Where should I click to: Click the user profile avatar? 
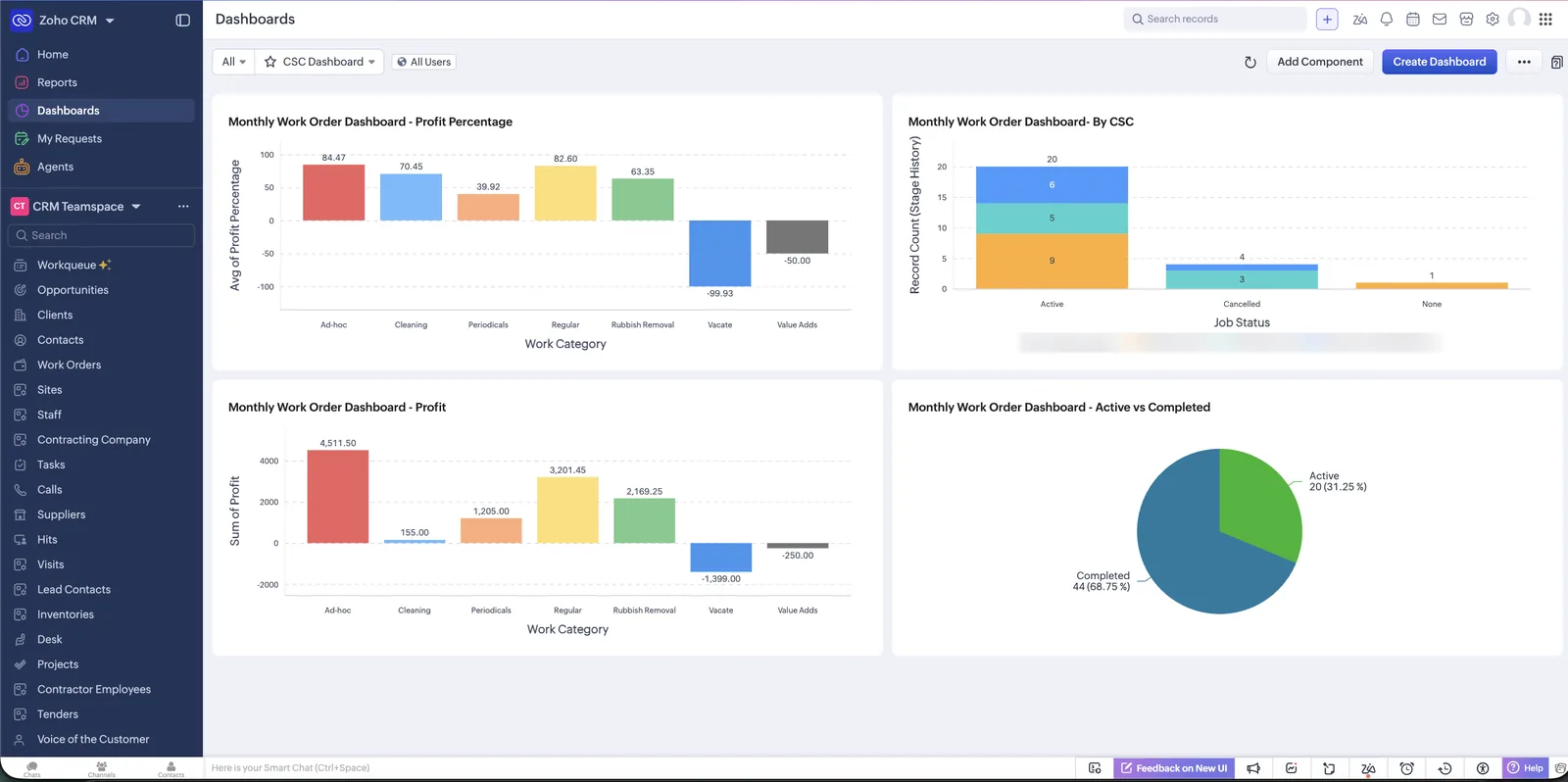(1519, 18)
